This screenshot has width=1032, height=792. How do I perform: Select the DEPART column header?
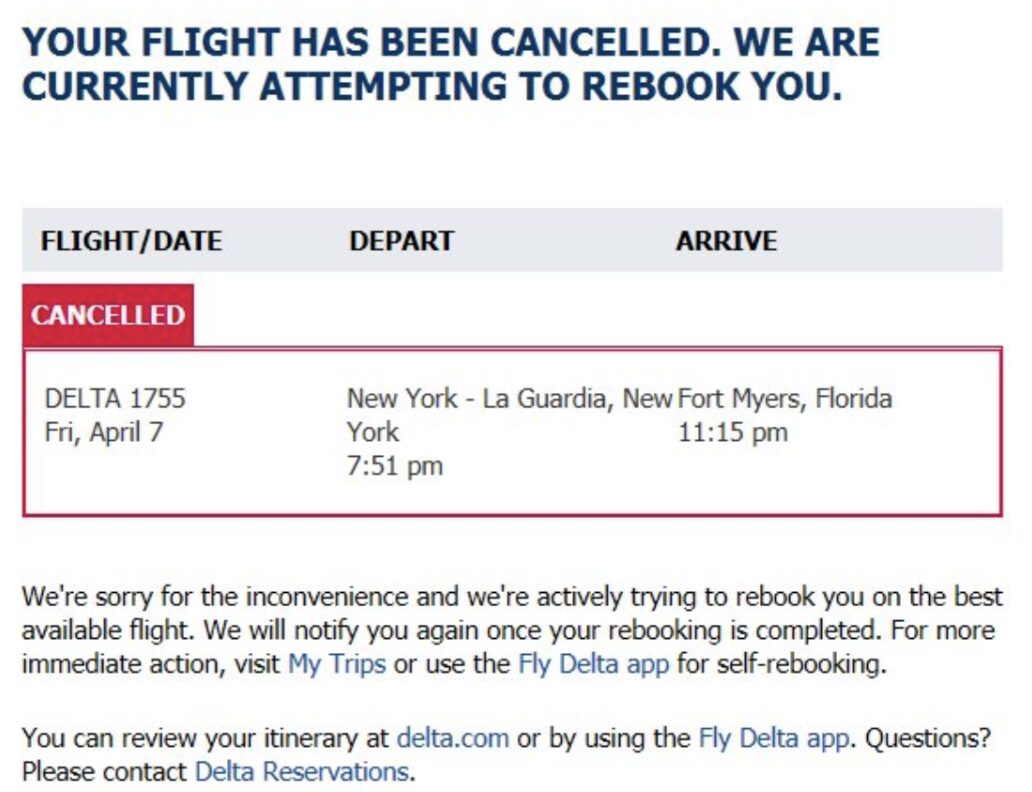pos(401,241)
